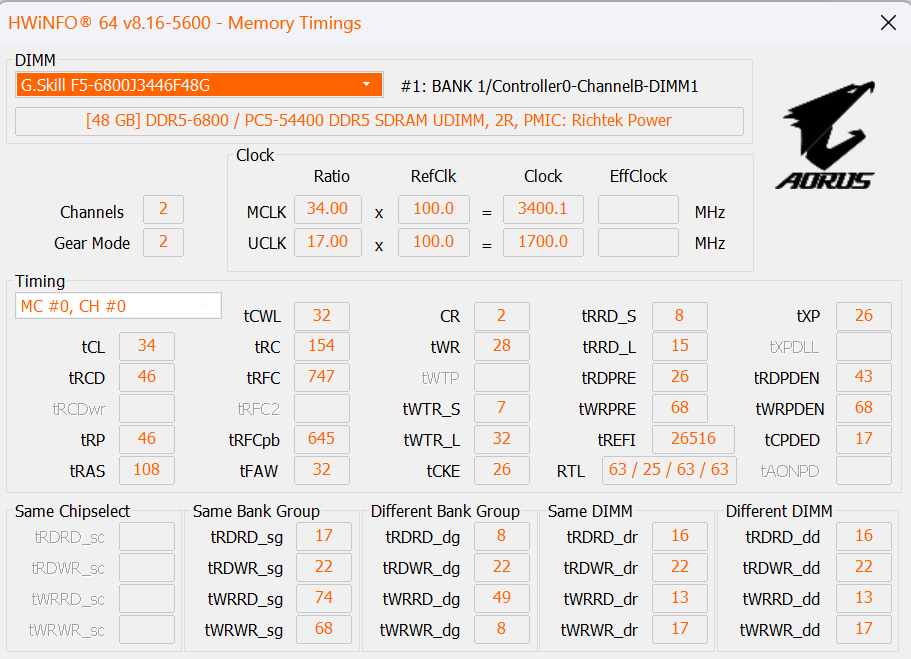The height and width of the screenshot is (659, 911).
Task: Click the tWRRD_dr value 13
Action: (x=680, y=599)
